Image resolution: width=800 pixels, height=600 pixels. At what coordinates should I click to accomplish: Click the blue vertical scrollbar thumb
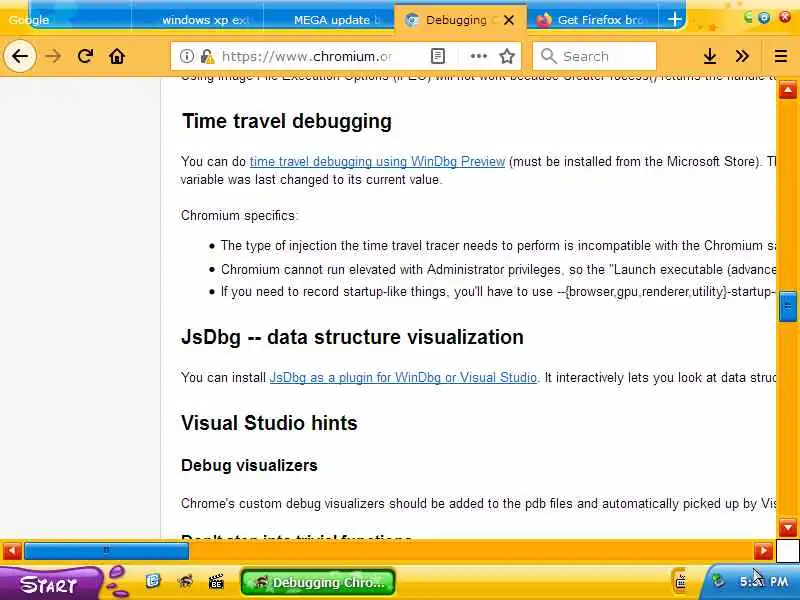coord(788,306)
